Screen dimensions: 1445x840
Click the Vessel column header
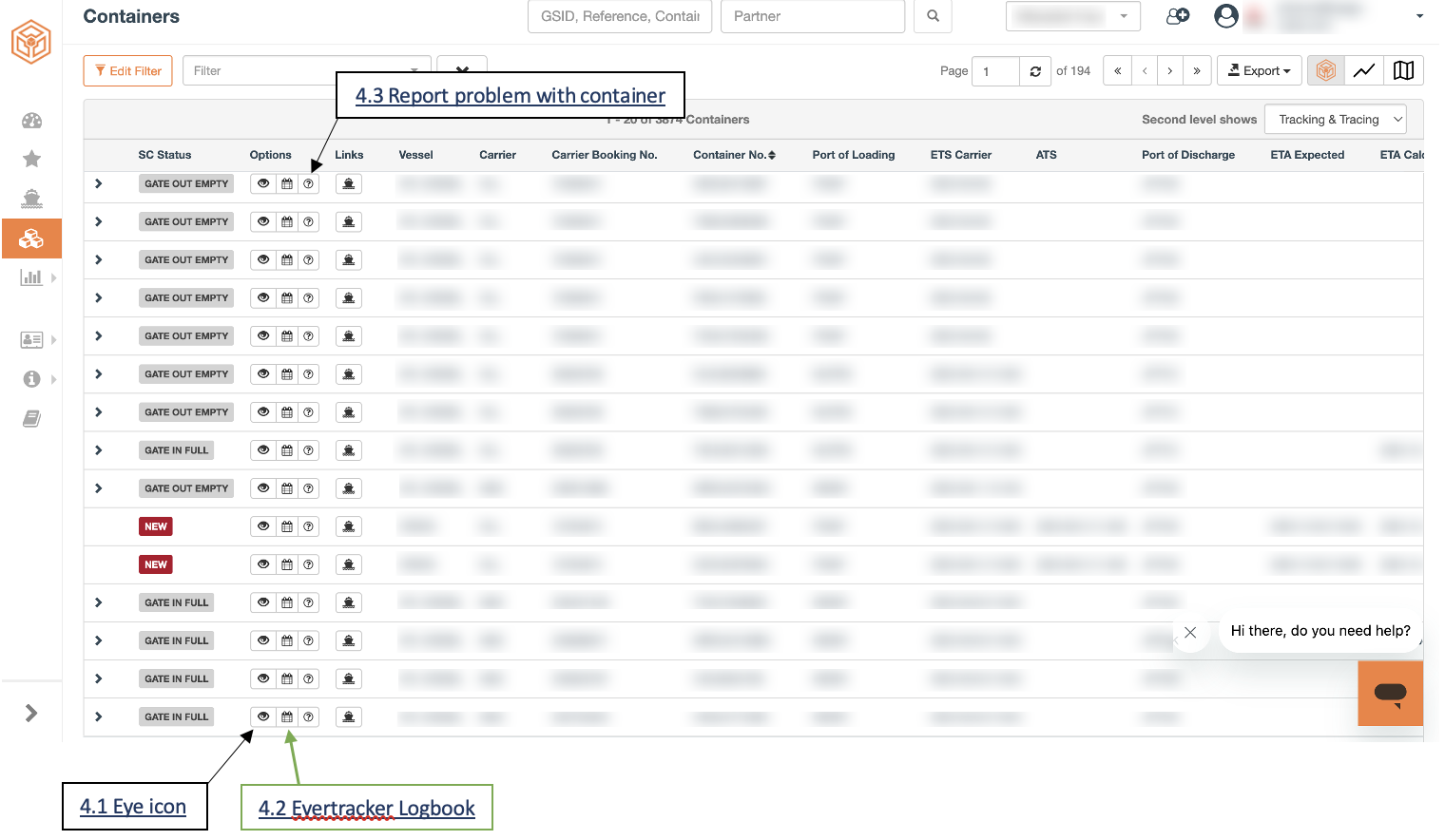click(415, 155)
